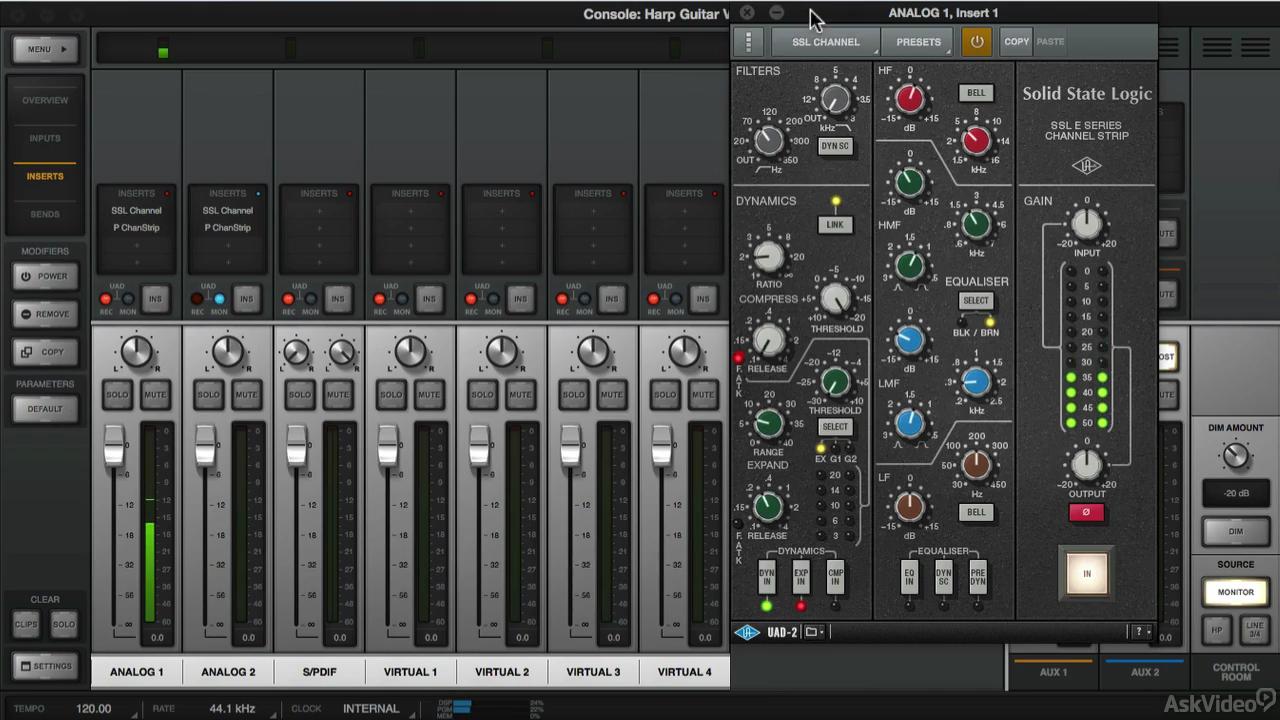Click the DIM AMOUNT knob
1280x720 pixels.
(1236, 457)
